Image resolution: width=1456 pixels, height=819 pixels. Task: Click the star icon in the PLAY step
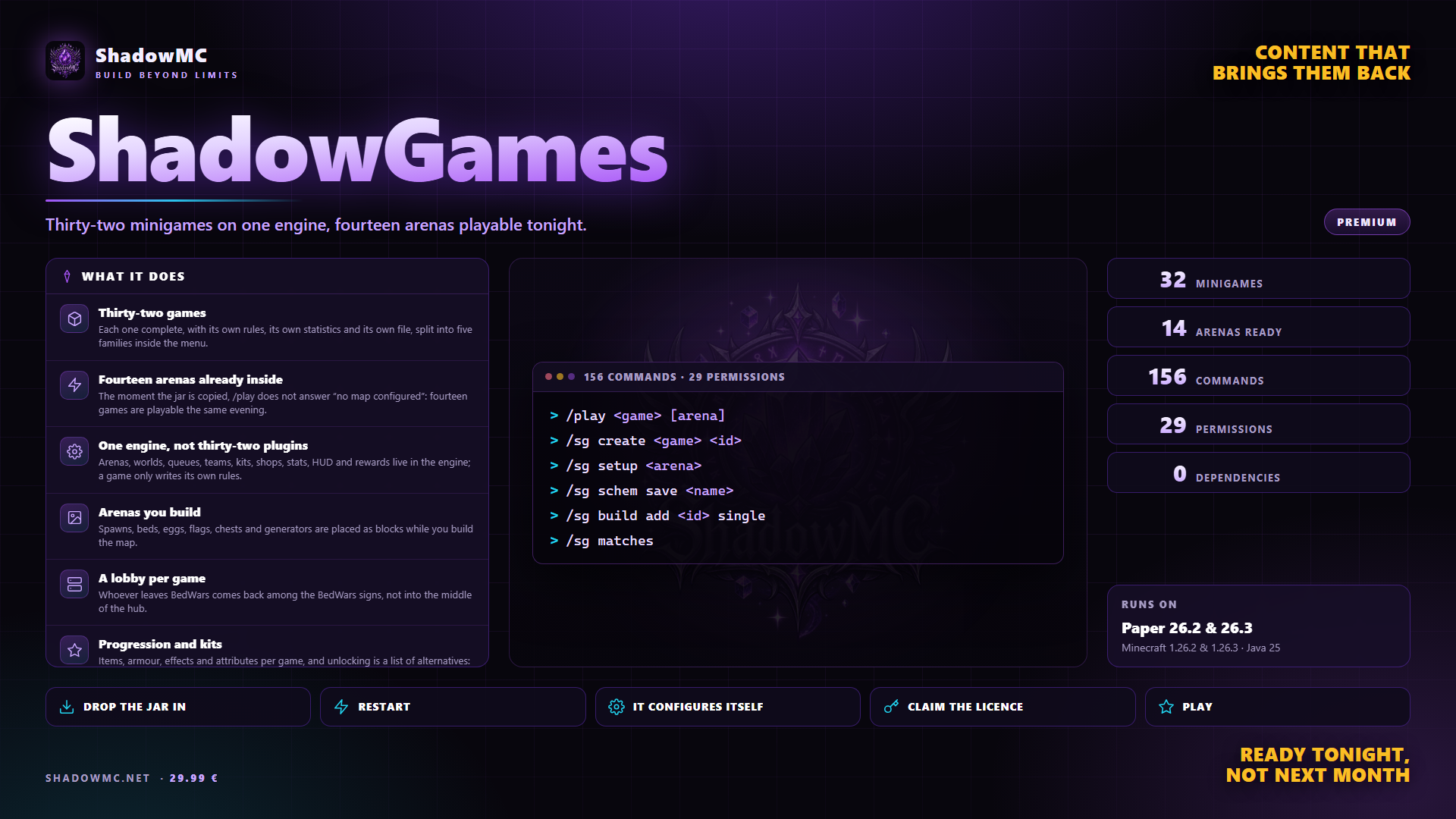(x=1166, y=707)
